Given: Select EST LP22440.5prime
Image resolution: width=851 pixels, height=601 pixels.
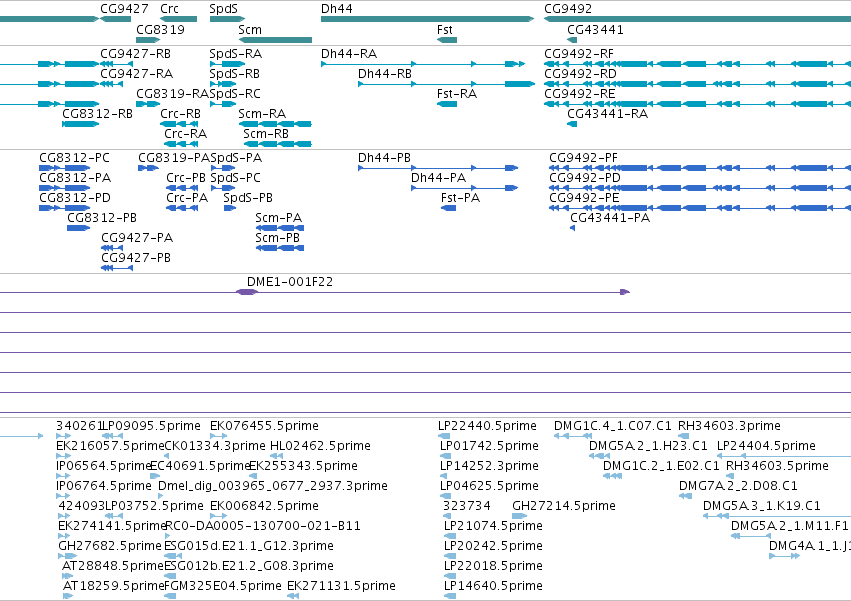Looking at the screenshot, I should (444, 436).
